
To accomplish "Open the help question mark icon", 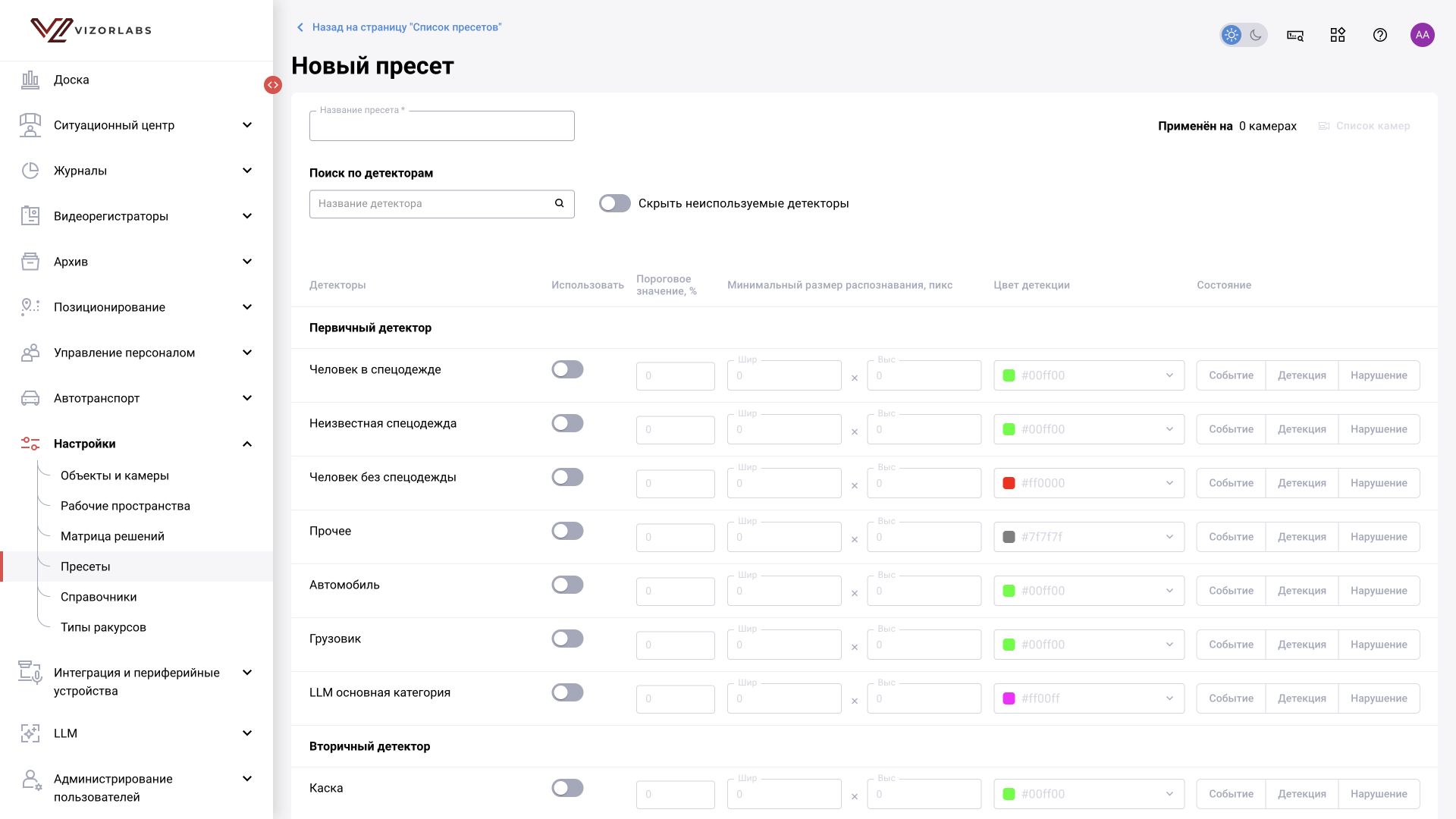I will tap(1380, 35).
